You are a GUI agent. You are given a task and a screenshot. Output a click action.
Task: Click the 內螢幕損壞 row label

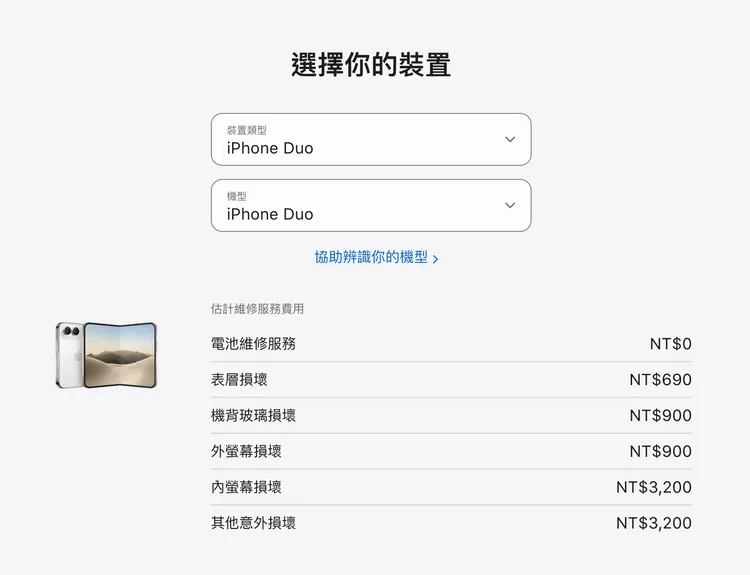[x=246, y=487]
